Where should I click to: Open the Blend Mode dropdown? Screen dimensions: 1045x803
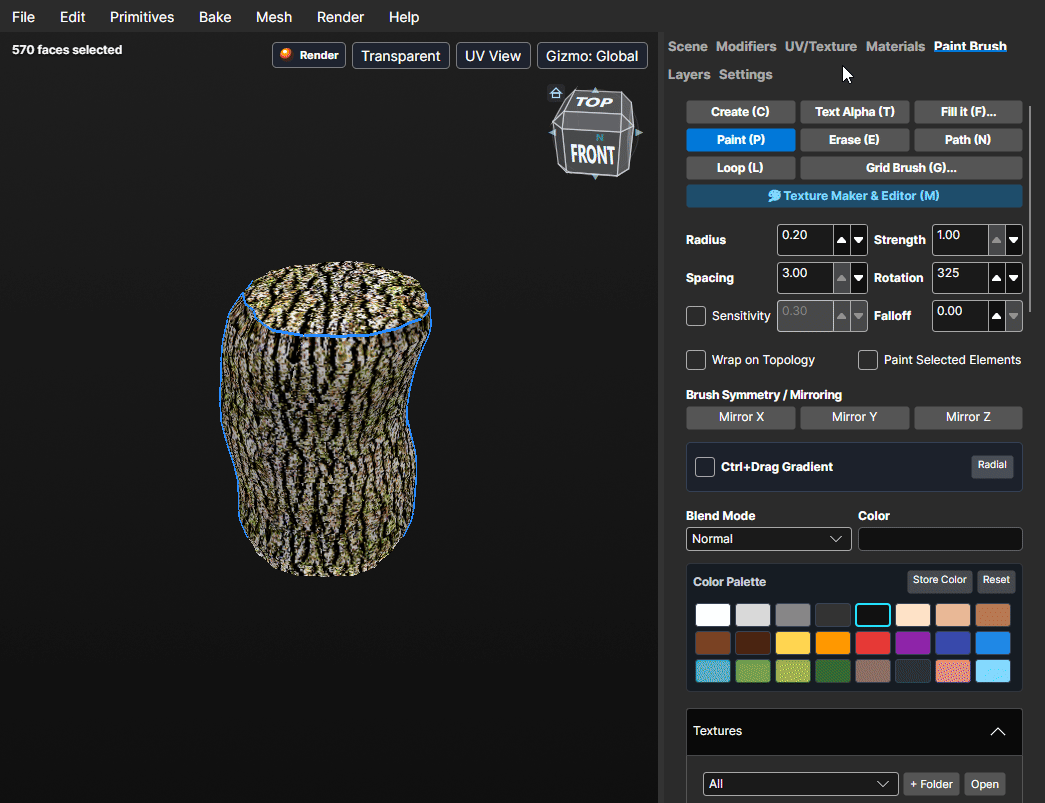(768, 539)
